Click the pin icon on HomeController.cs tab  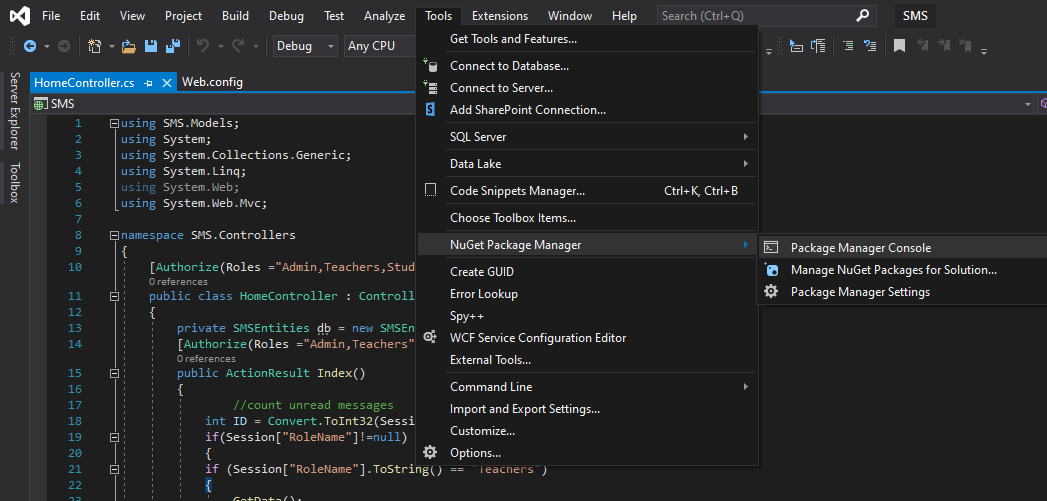pyautogui.click(x=148, y=83)
